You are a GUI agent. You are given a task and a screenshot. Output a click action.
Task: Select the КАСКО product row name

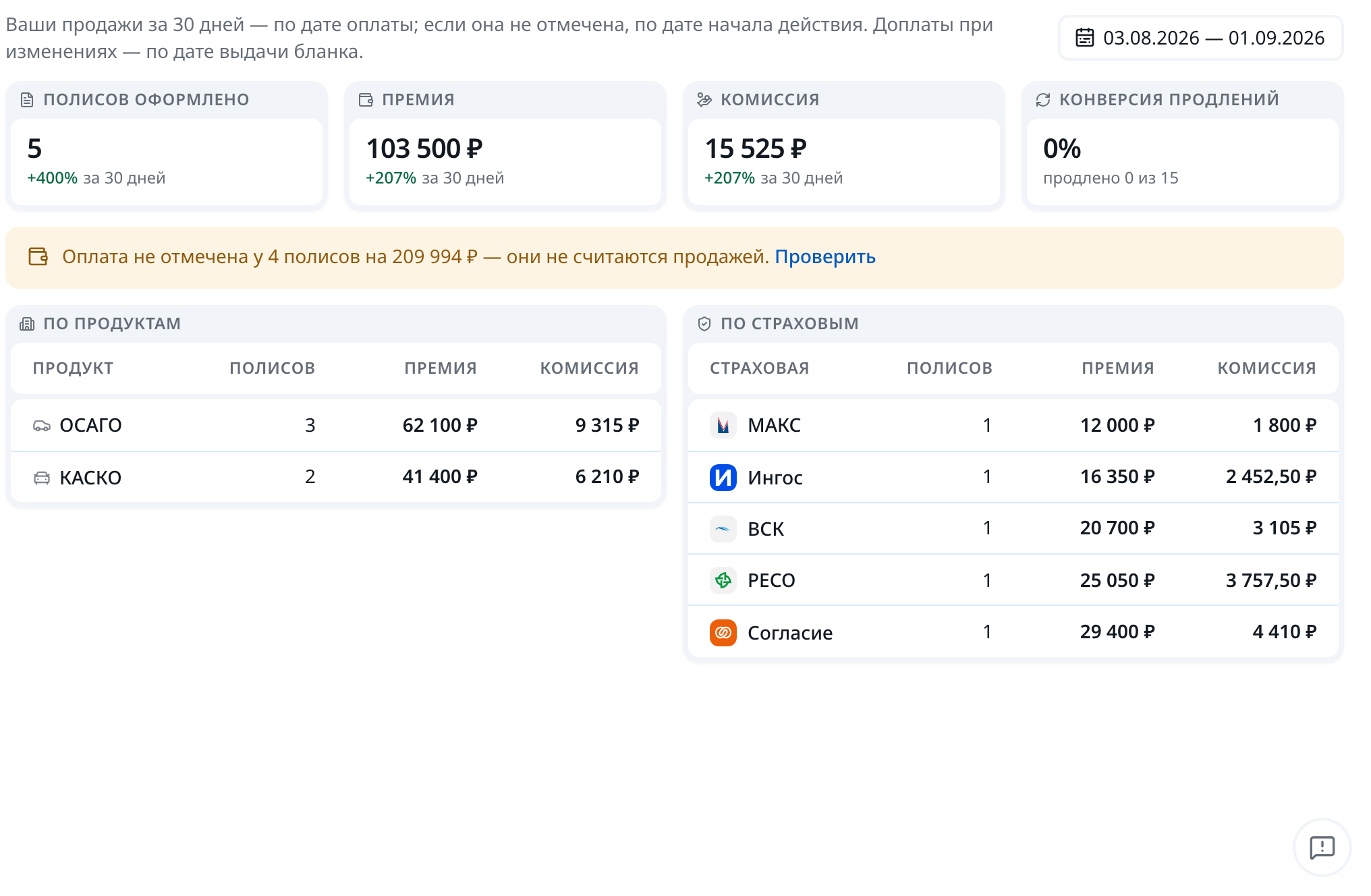pos(90,478)
